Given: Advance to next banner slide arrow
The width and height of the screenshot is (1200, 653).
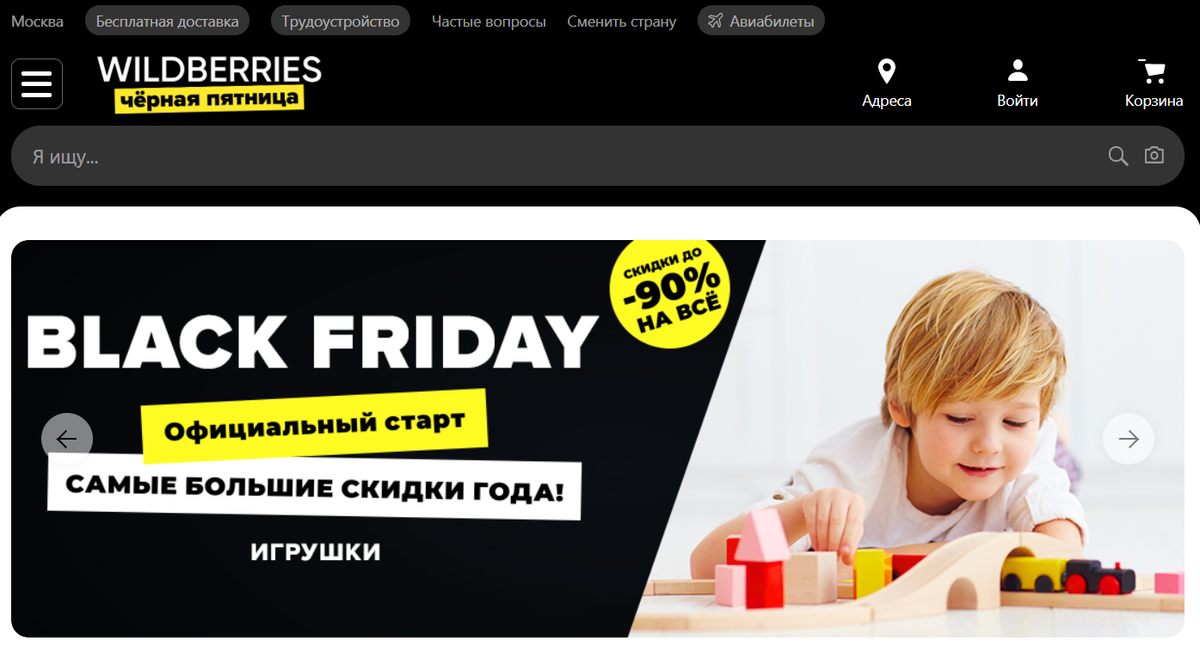Looking at the screenshot, I should coord(1128,439).
